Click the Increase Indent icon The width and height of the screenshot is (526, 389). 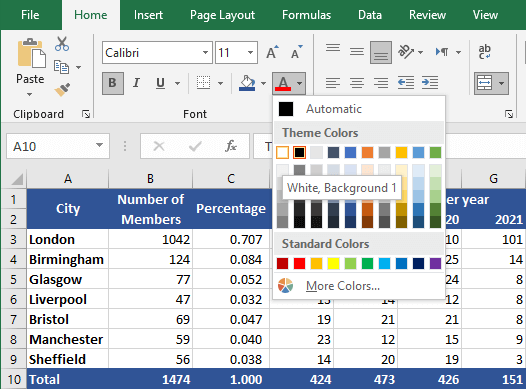coord(430,82)
